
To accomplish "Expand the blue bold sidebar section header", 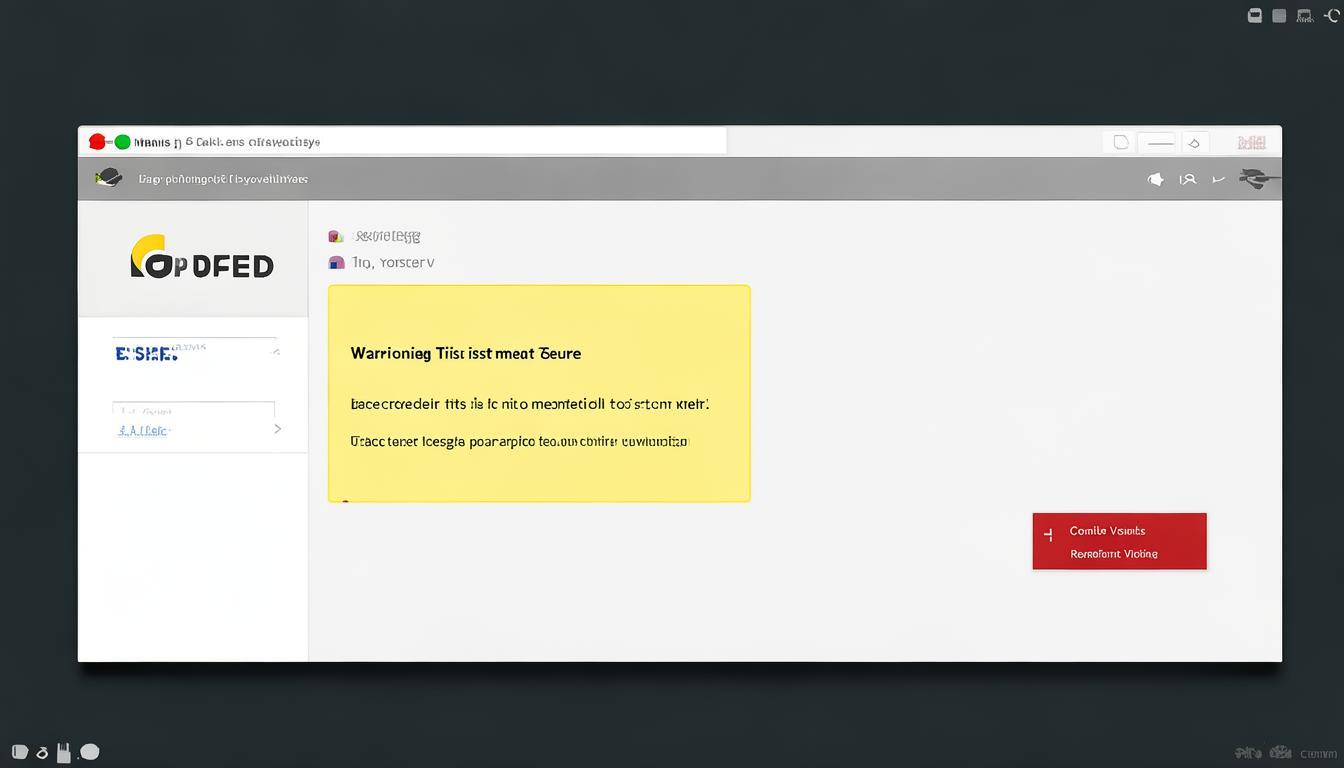I will pyautogui.click(x=147, y=353).
